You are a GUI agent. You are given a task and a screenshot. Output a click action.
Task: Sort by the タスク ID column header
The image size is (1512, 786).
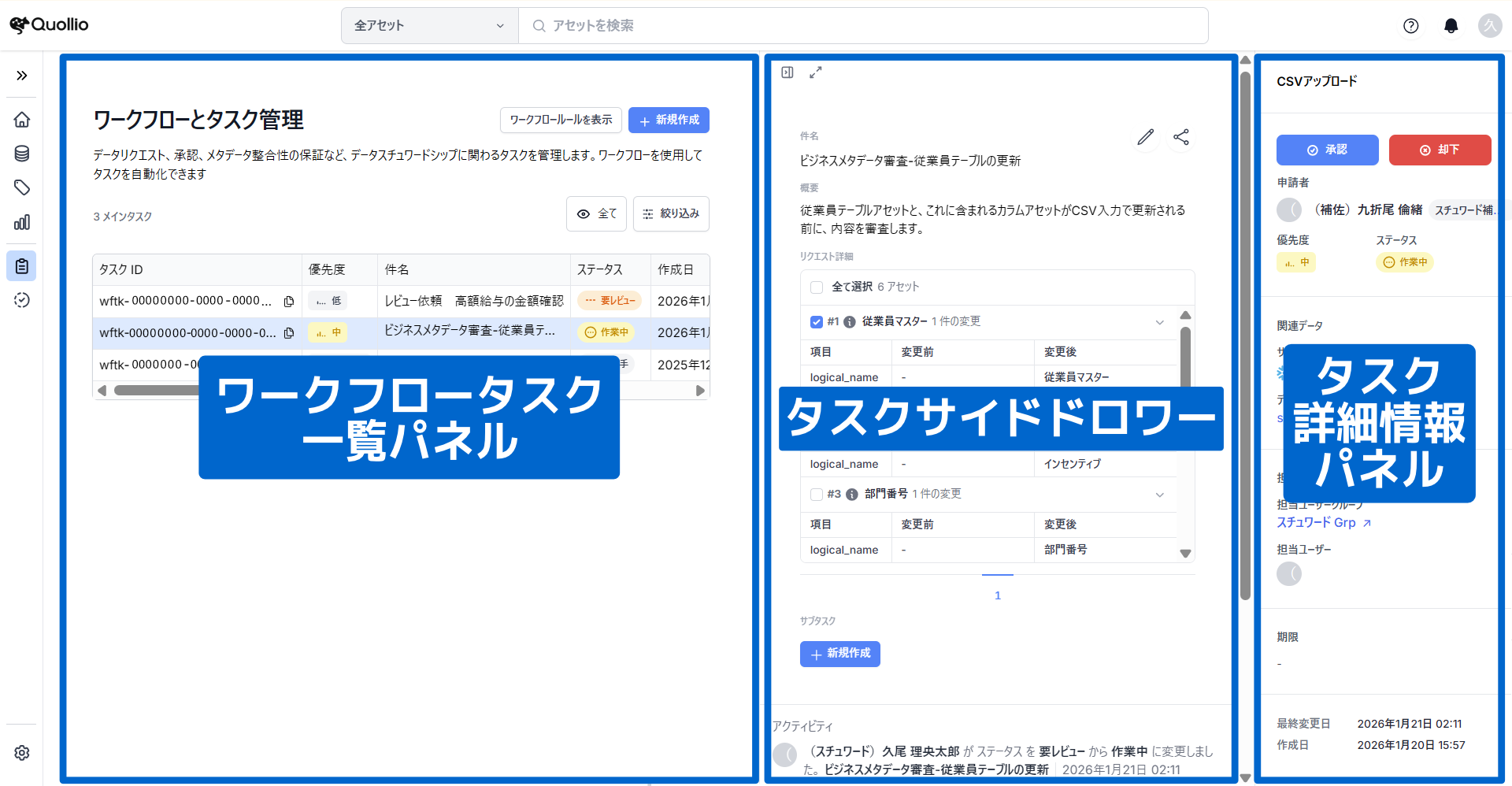point(197,270)
